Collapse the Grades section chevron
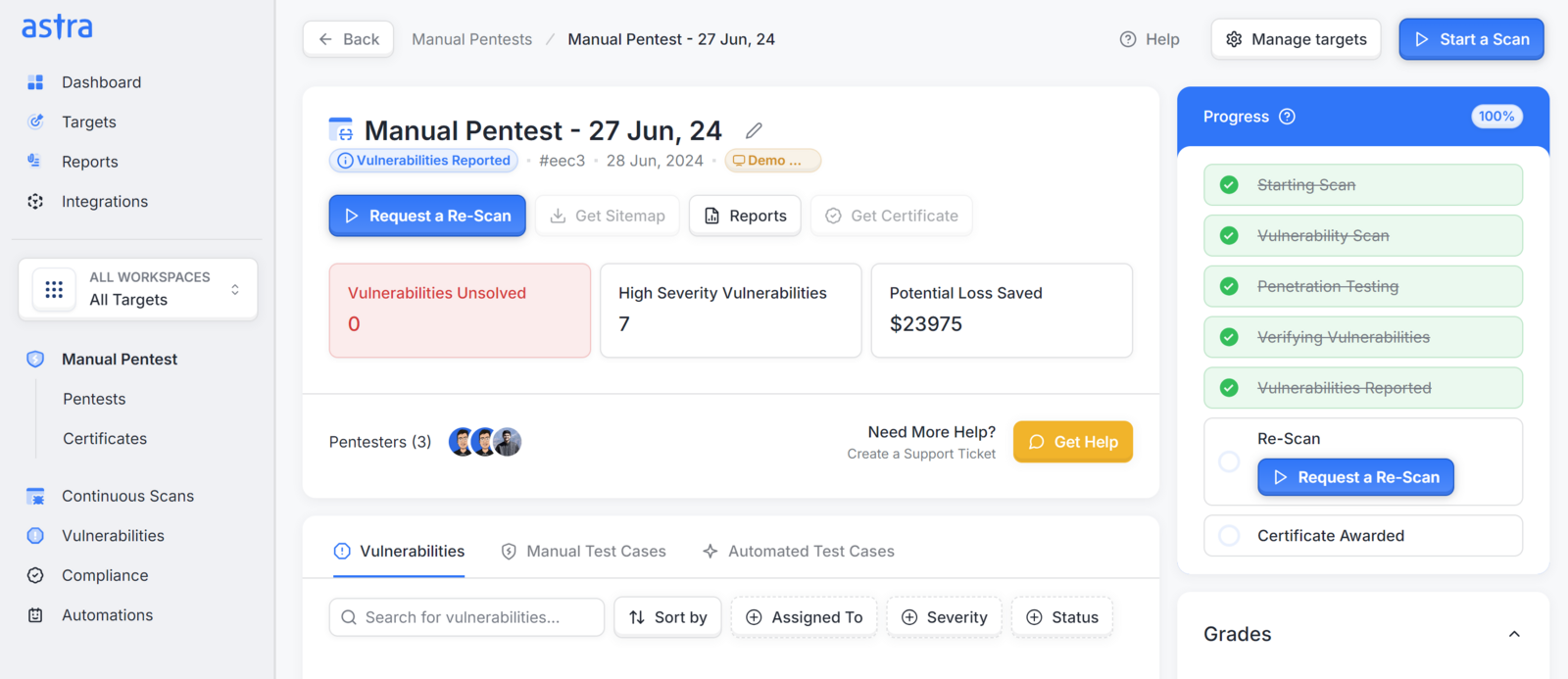This screenshot has height=679, width=1568. tap(1514, 634)
